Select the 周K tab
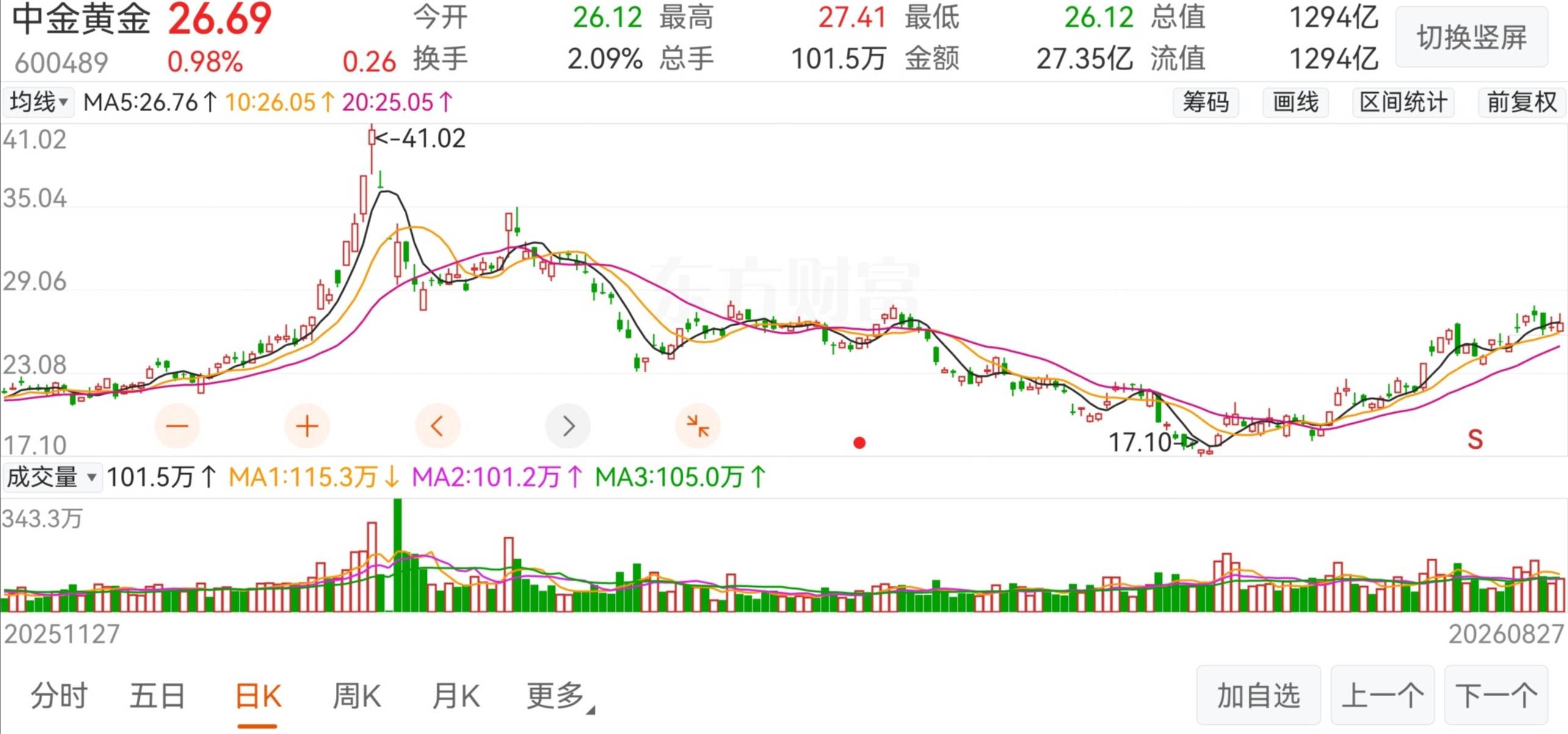 (x=357, y=696)
